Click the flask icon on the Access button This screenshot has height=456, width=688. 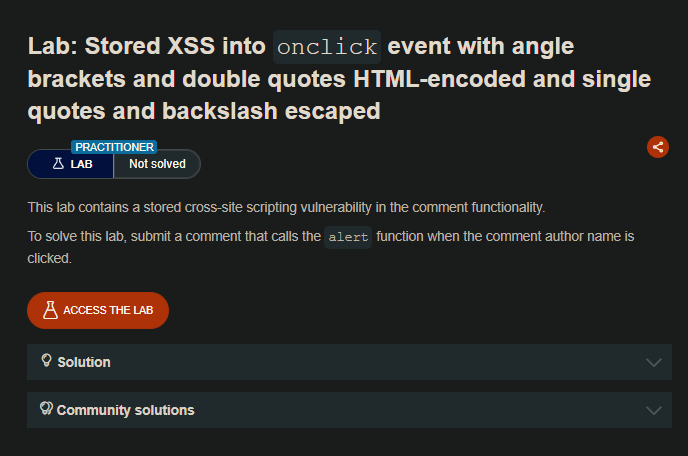click(x=50, y=310)
